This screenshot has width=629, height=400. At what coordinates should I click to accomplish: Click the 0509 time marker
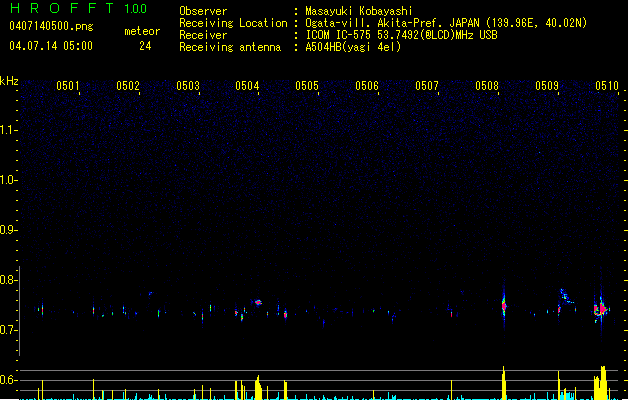(x=547, y=86)
